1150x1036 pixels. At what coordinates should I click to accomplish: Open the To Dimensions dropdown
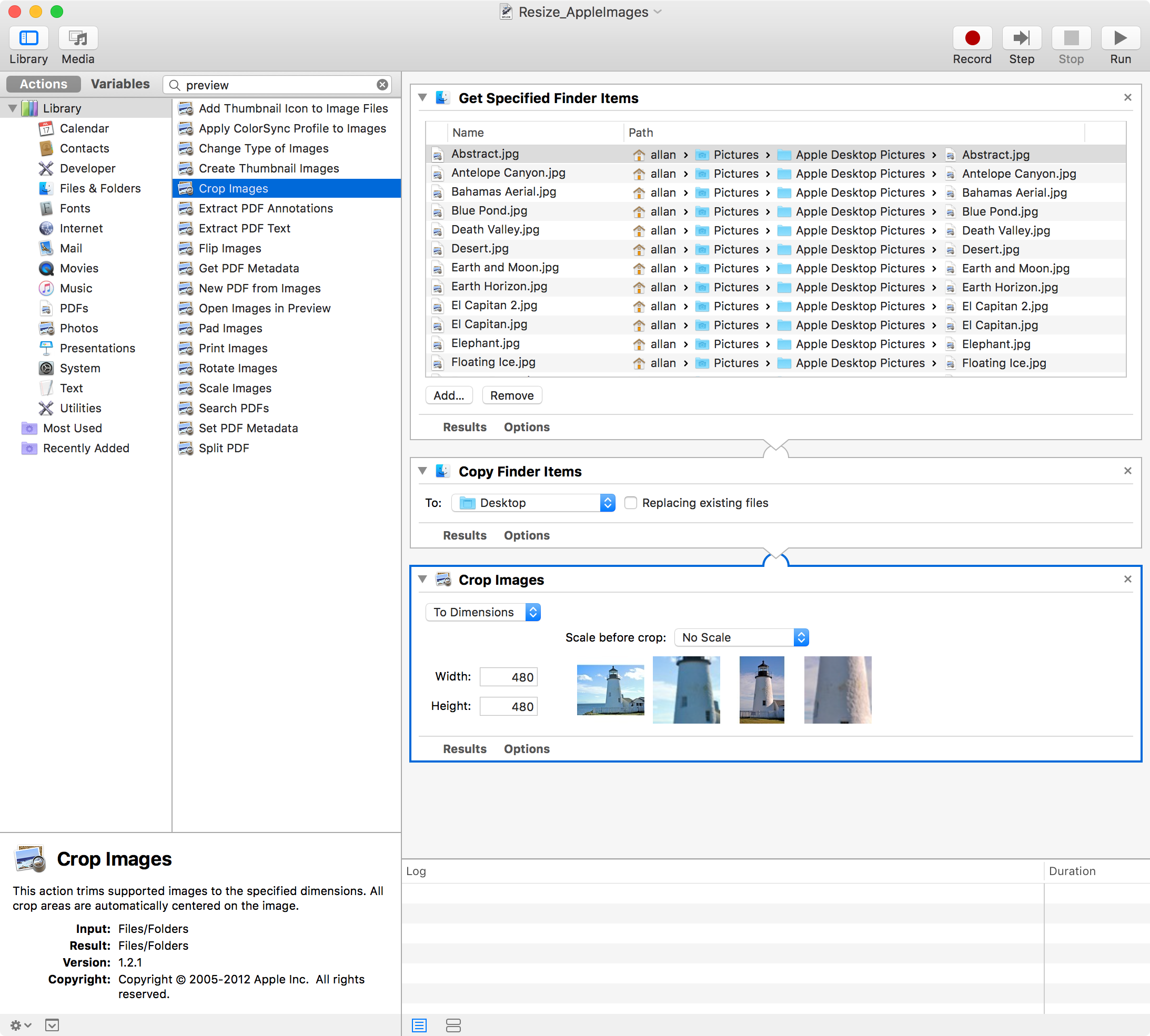(x=483, y=612)
